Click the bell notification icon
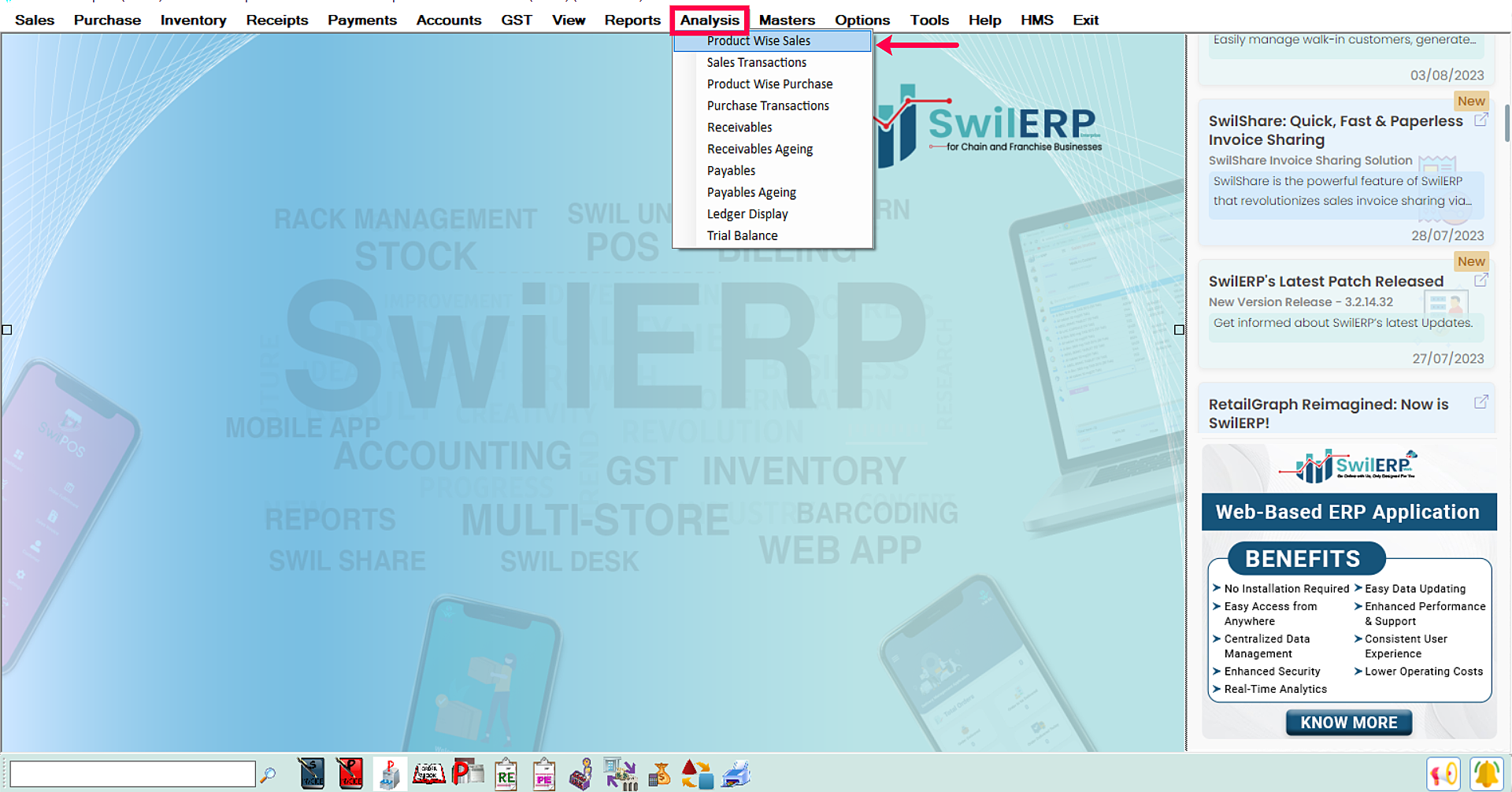Viewport: 1512px width, 792px height. point(1486,774)
